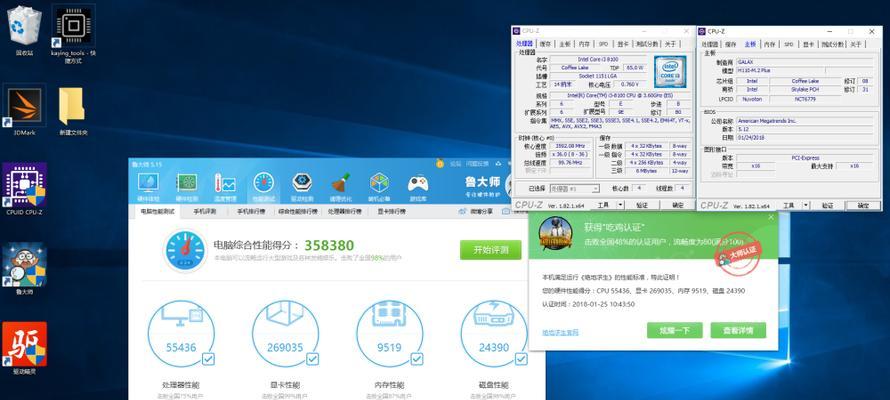Open 装机必备 cube icon
Viewport: 890px width, 400px height.
click(x=379, y=187)
